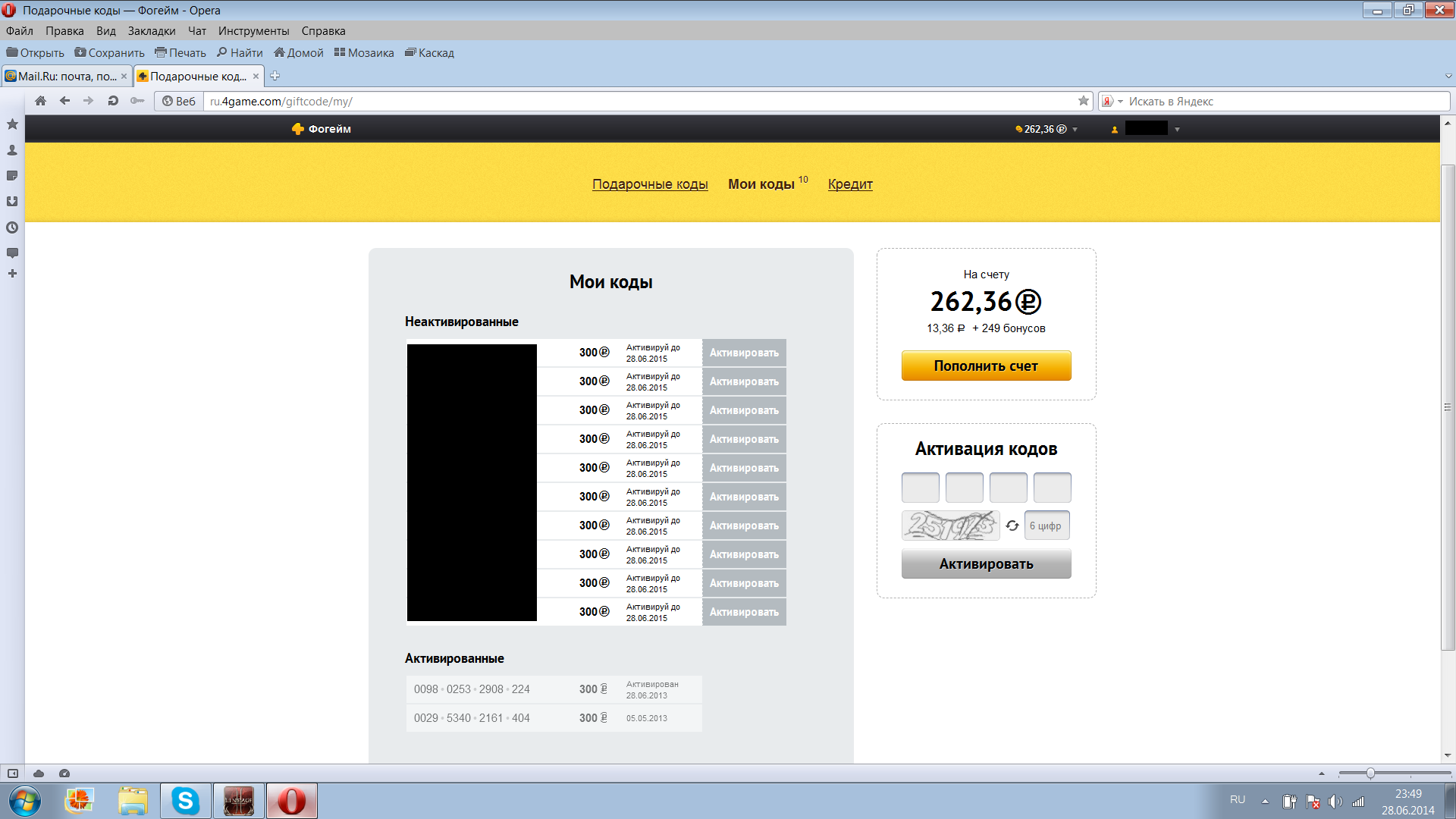The width and height of the screenshot is (1456, 819).
Task: Activate the last 300 code in the list
Action: pos(744,612)
